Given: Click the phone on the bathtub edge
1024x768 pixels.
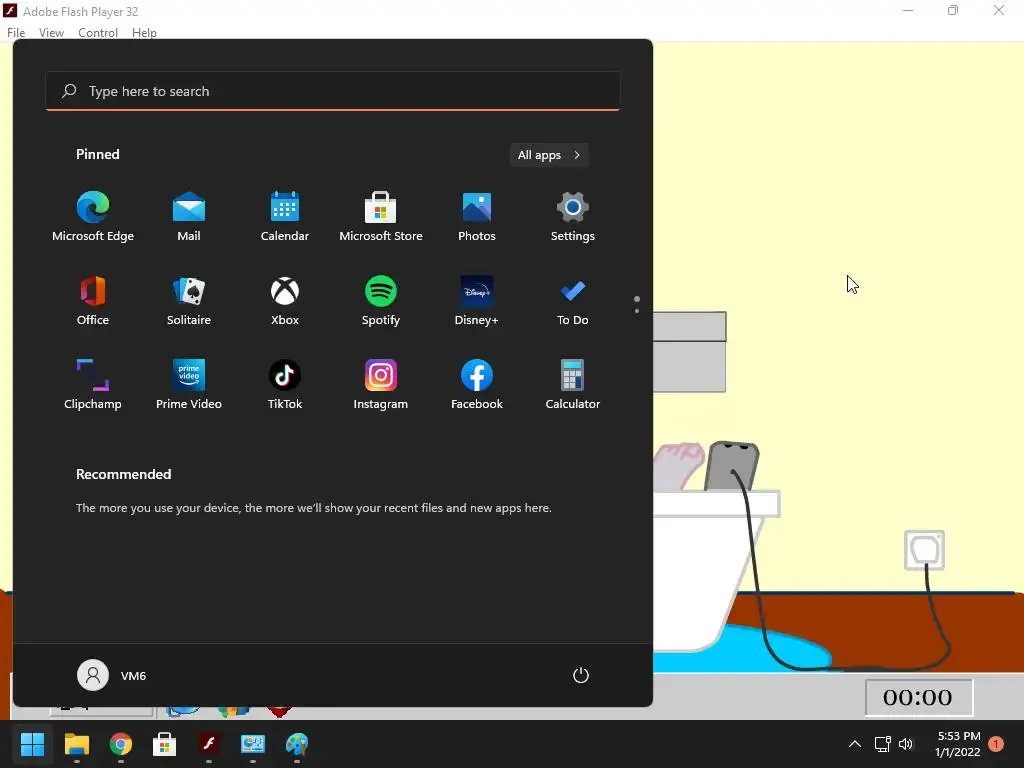Looking at the screenshot, I should click(732, 466).
